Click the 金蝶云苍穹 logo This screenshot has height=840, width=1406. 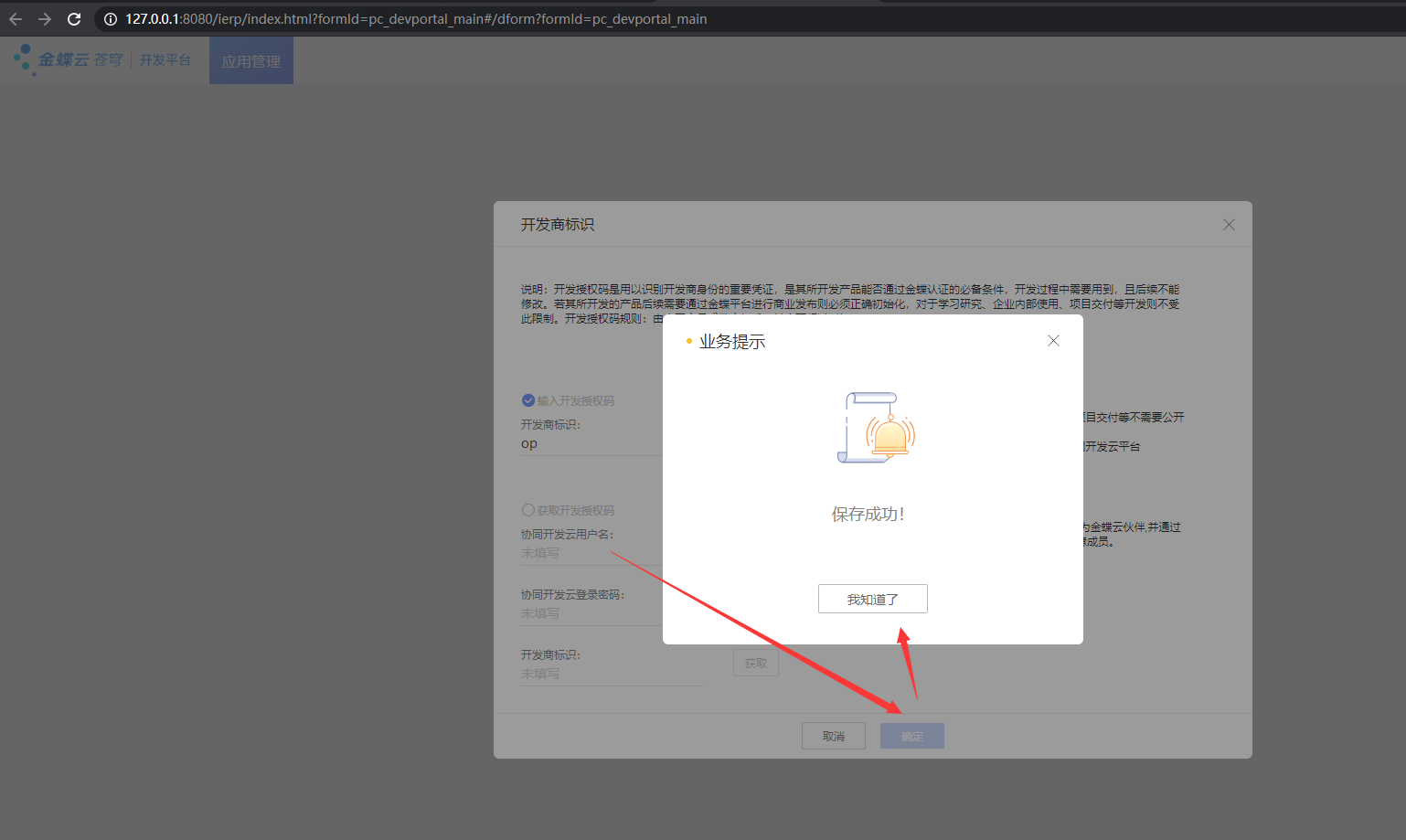[x=69, y=59]
